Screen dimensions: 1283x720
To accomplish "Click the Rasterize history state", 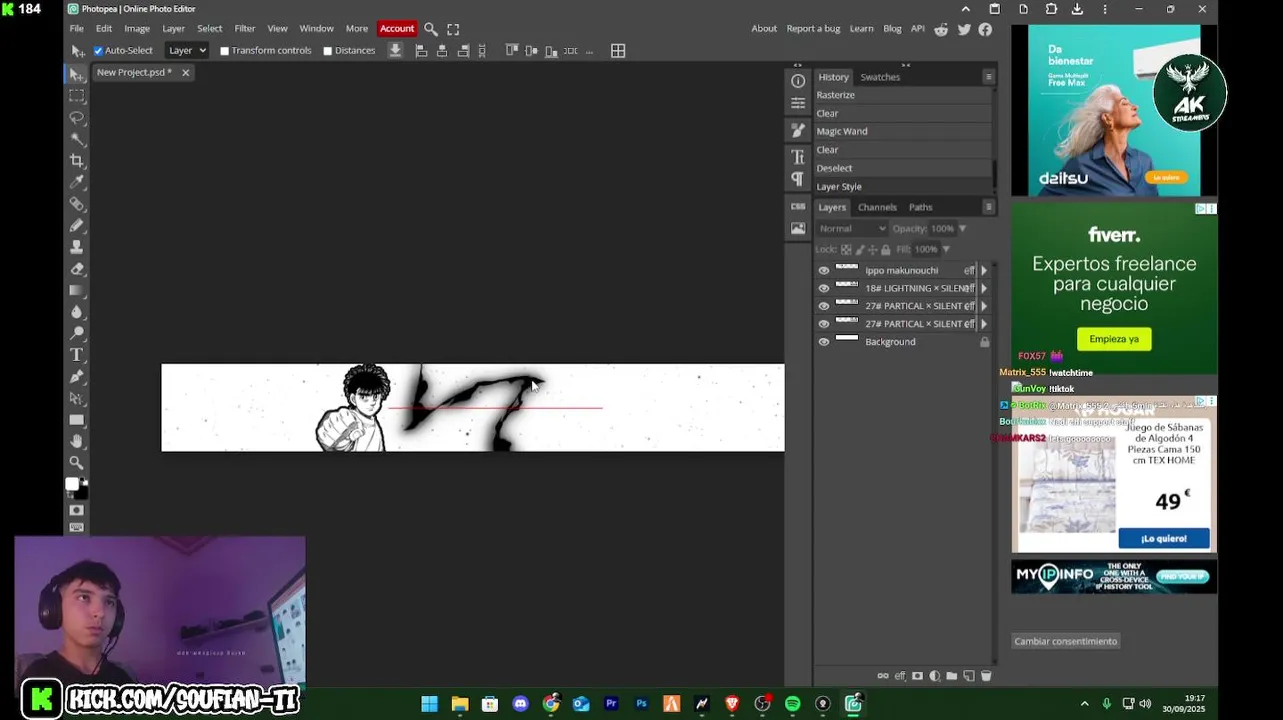I will 904,95.
